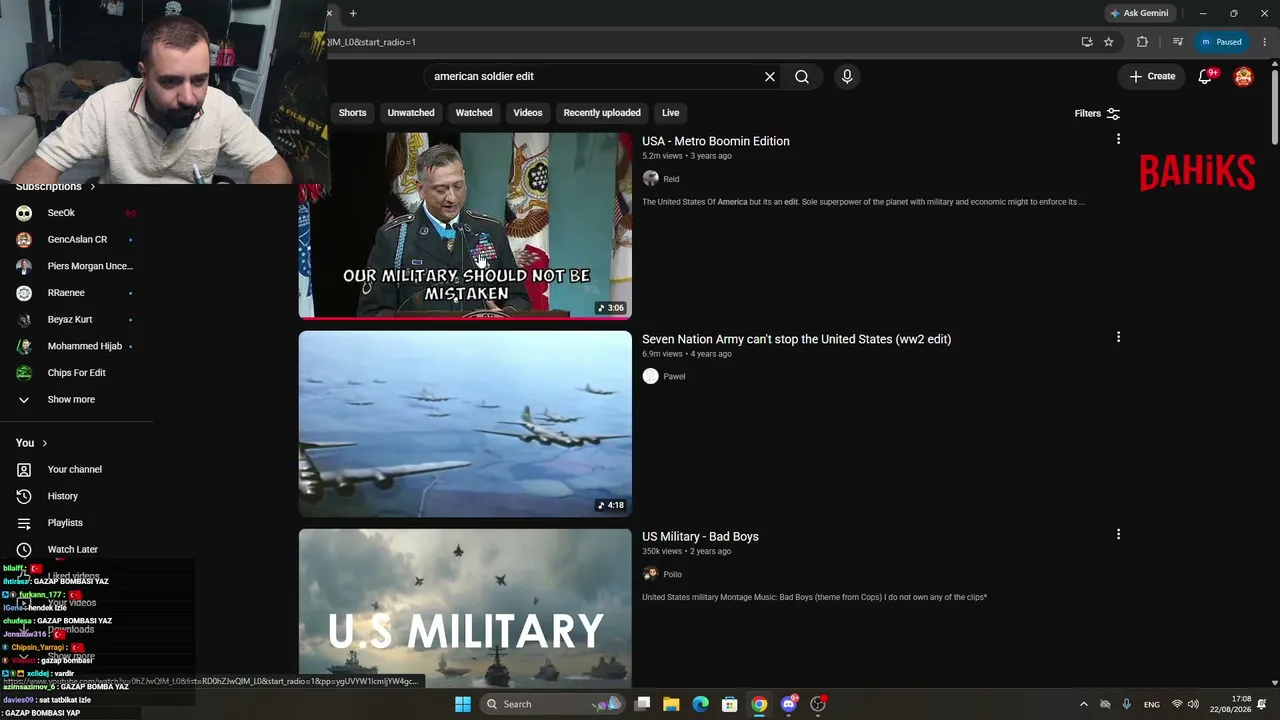Clear the search query with the X icon
The width and height of the screenshot is (1280, 720).
pos(770,76)
